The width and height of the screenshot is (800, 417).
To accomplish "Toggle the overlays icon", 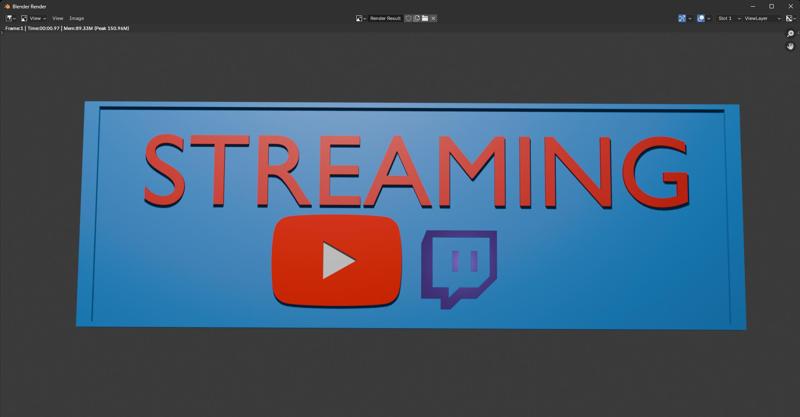I will coord(701,18).
